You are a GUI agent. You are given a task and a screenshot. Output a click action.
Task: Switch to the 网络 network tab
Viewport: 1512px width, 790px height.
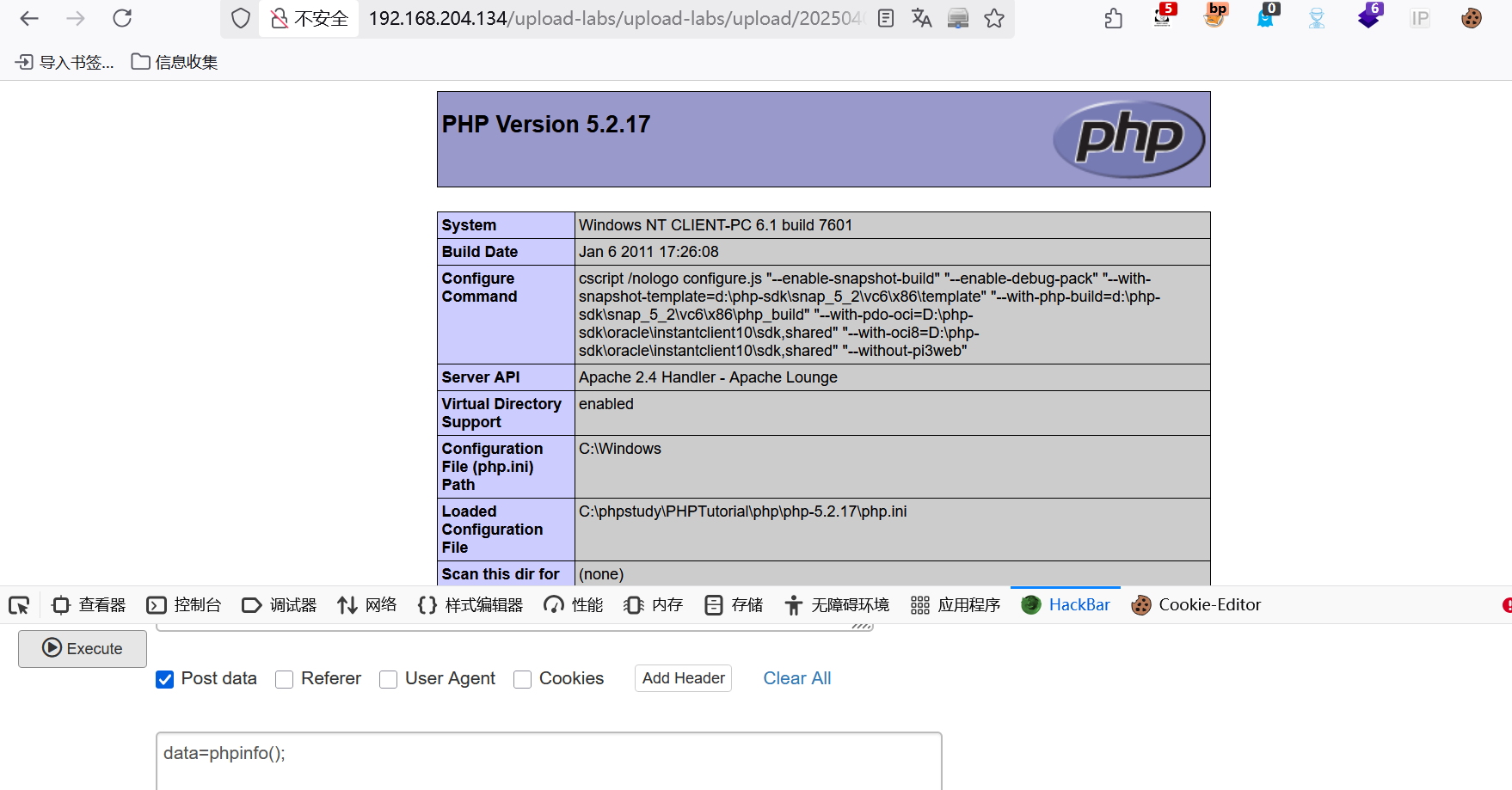coord(367,605)
